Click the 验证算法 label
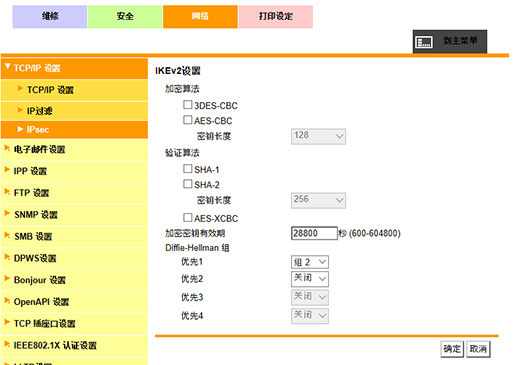This screenshot has height=365, width=517. [x=182, y=153]
